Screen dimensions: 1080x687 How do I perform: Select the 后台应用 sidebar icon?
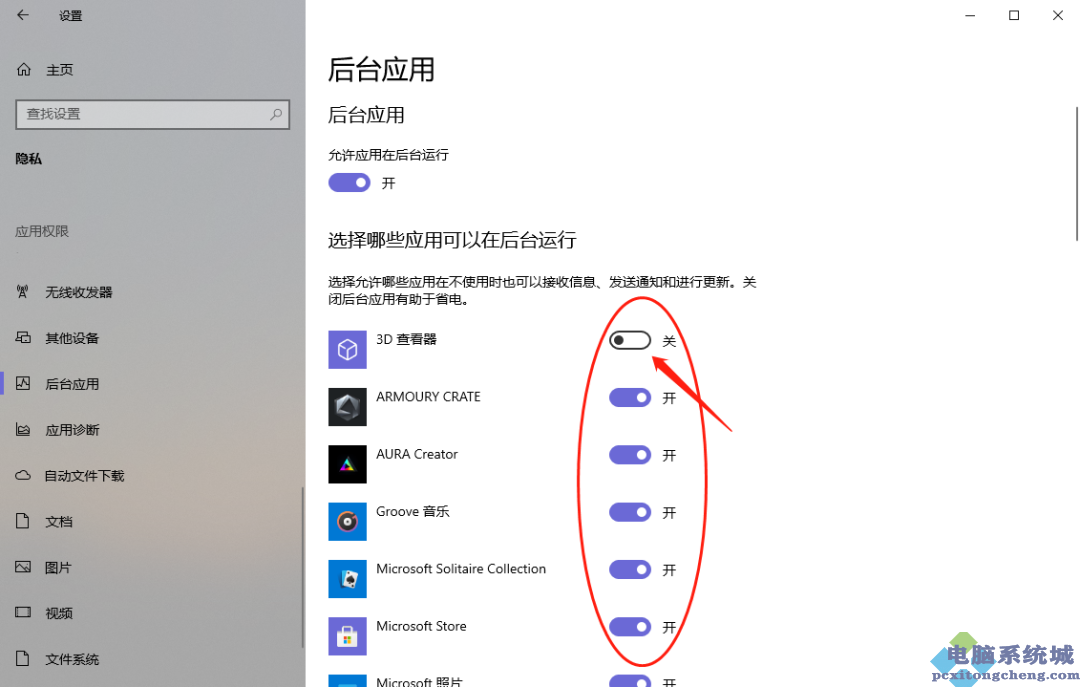23,384
